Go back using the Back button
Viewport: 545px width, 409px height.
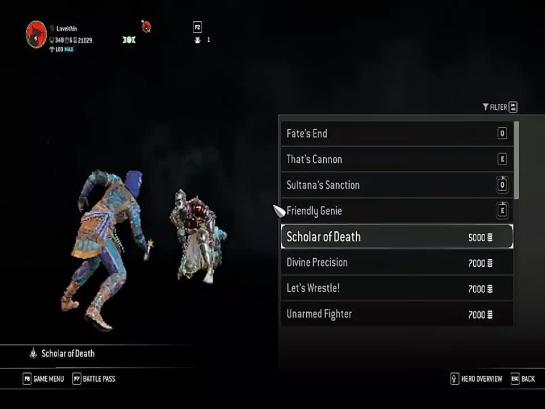click(x=523, y=379)
